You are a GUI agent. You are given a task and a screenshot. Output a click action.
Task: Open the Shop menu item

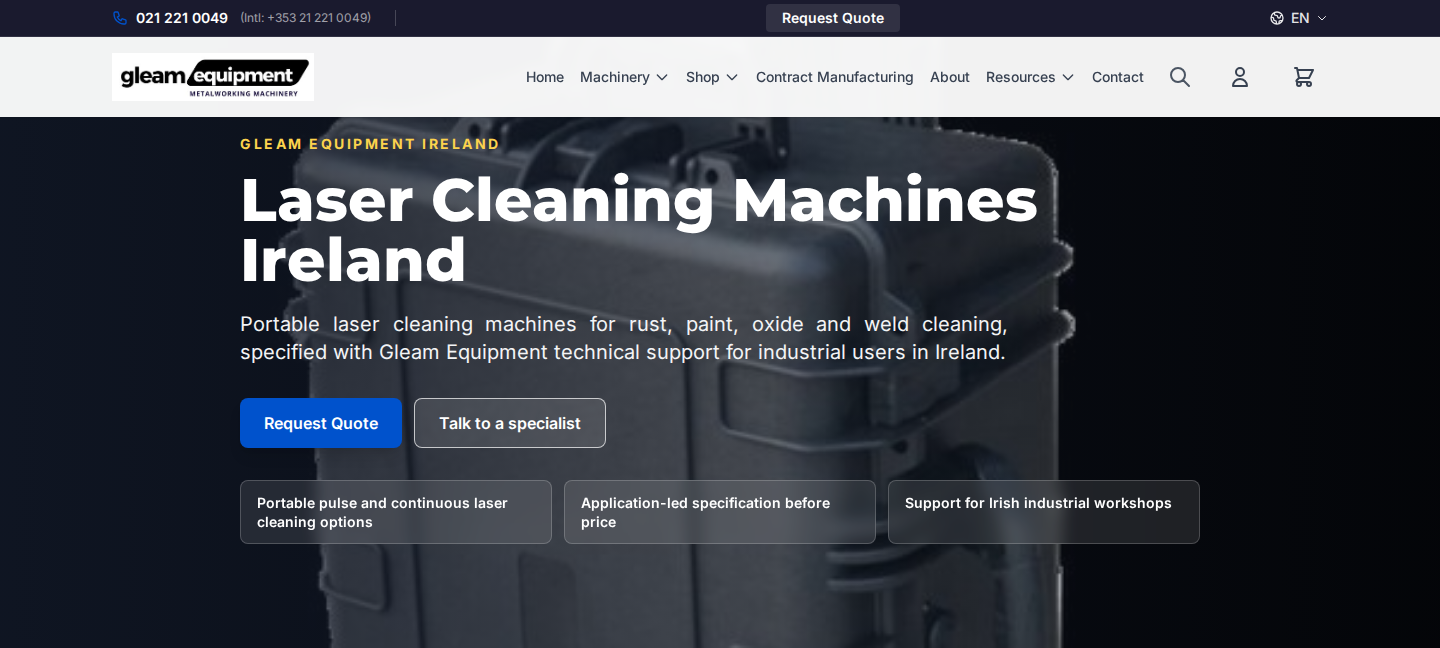[x=703, y=77]
